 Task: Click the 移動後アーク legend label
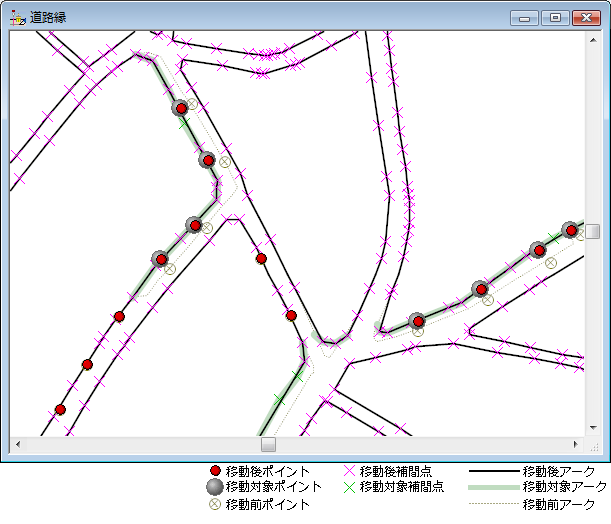tap(559, 471)
